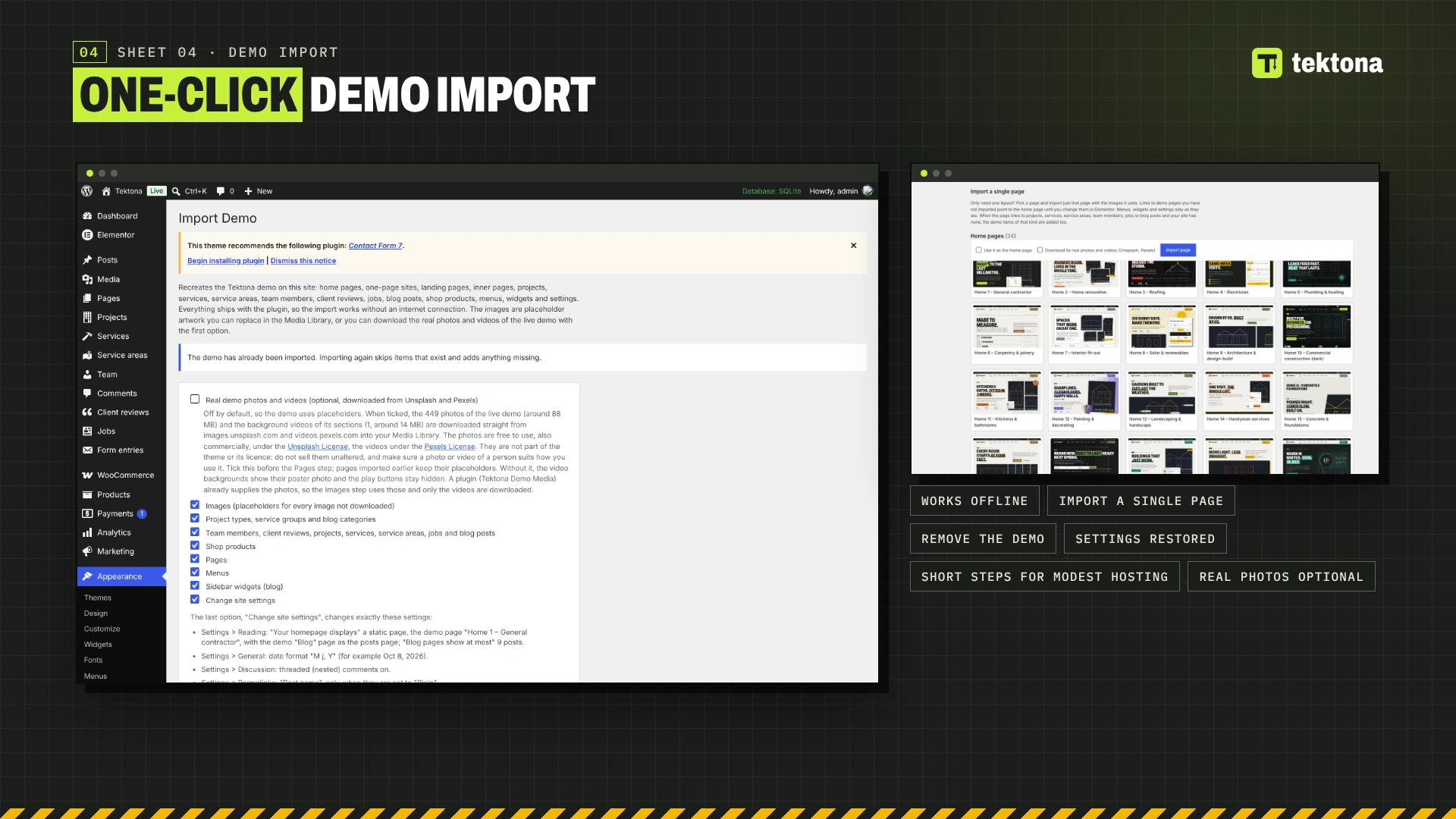Click the blue Import page button

point(1178,250)
